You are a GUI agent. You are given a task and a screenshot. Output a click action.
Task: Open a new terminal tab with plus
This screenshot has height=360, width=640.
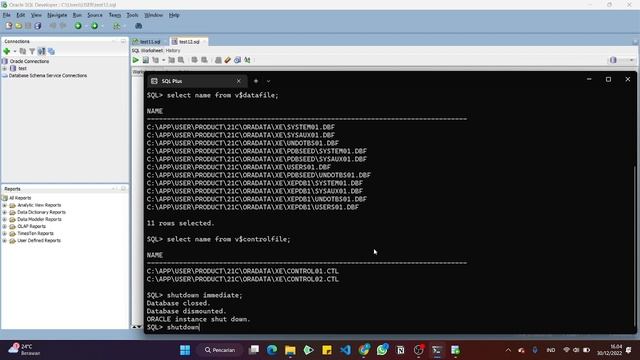pyautogui.click(x=256, y=81)
